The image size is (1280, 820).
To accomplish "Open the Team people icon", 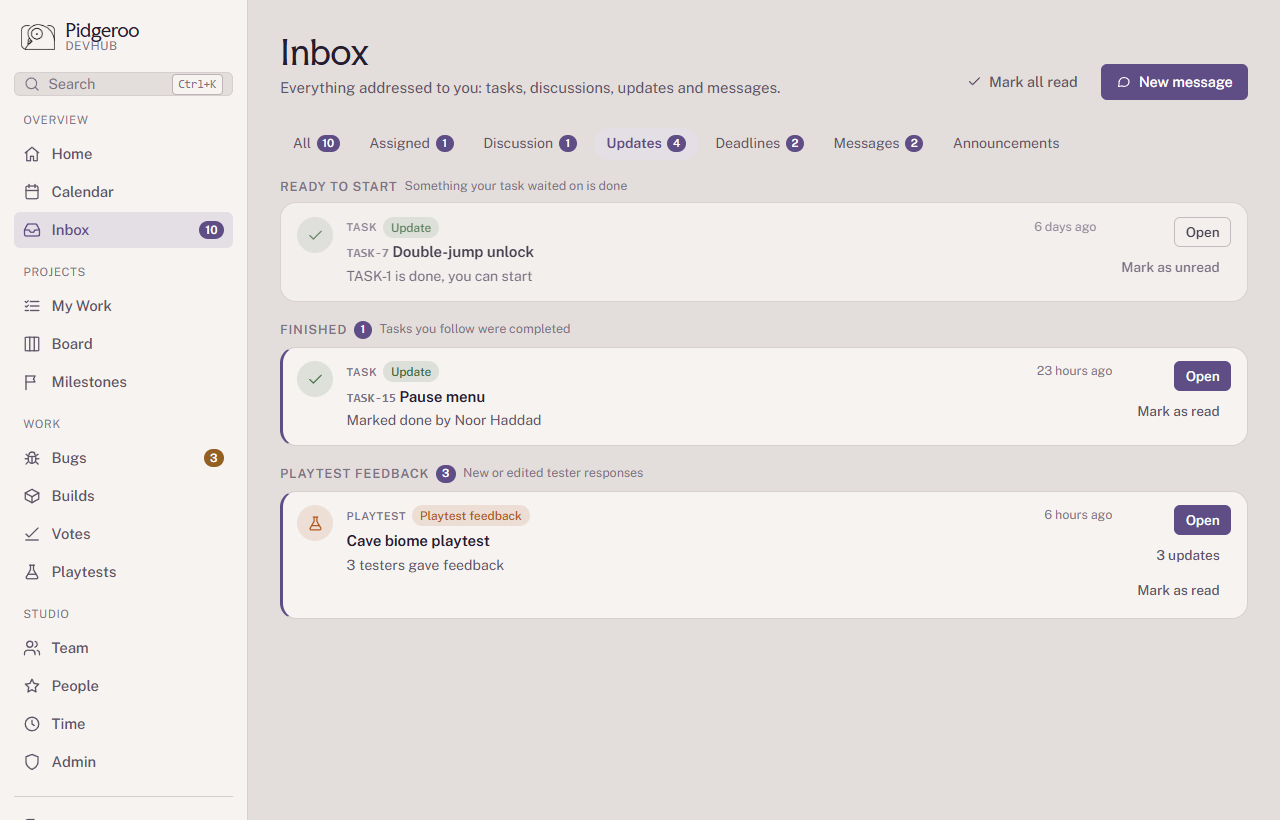I will tap(33, 648).
